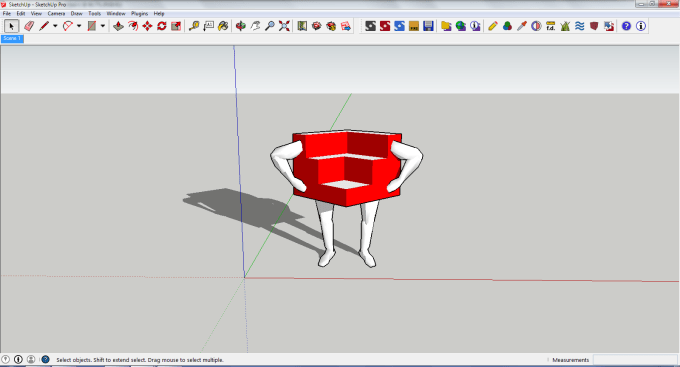
Task: Click the brown EXE plugin icon
Action: coord(414,26)
